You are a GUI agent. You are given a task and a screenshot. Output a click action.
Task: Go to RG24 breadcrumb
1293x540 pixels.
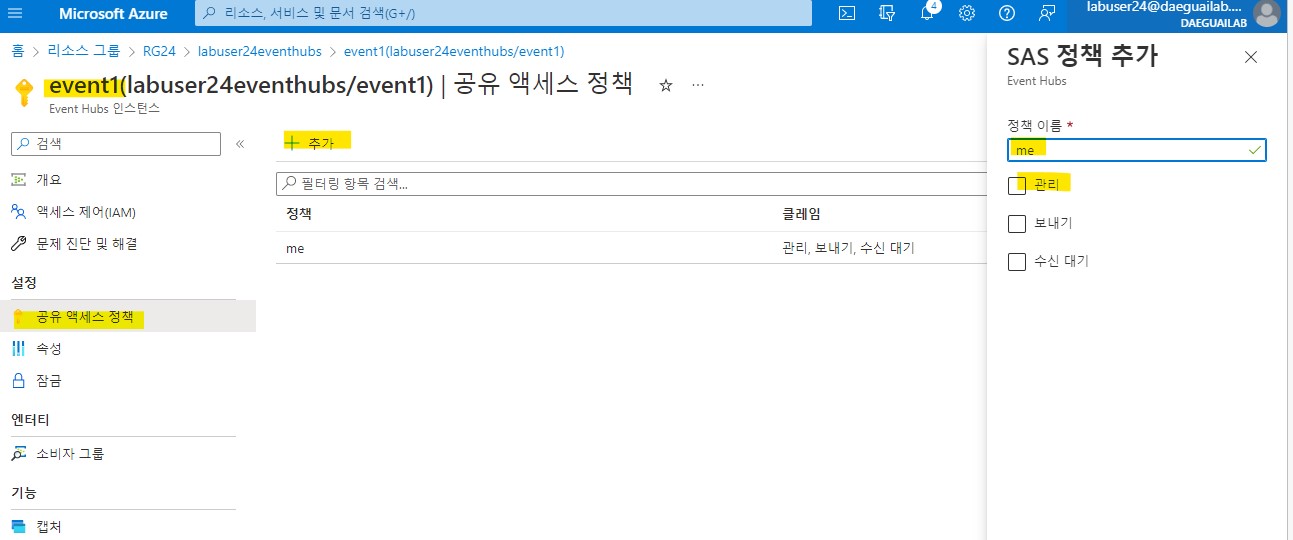click(160, 51)
